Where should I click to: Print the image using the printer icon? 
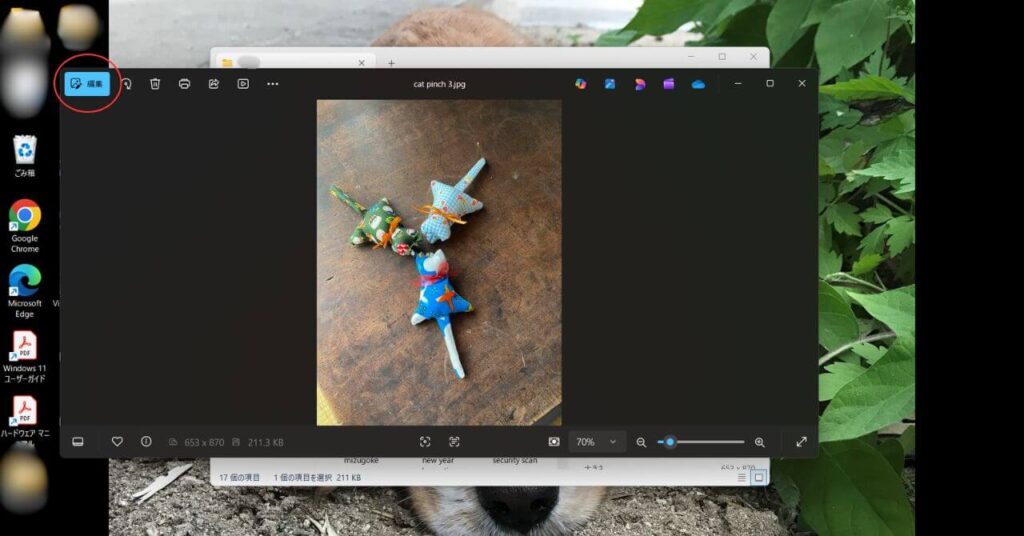(184, 84)
